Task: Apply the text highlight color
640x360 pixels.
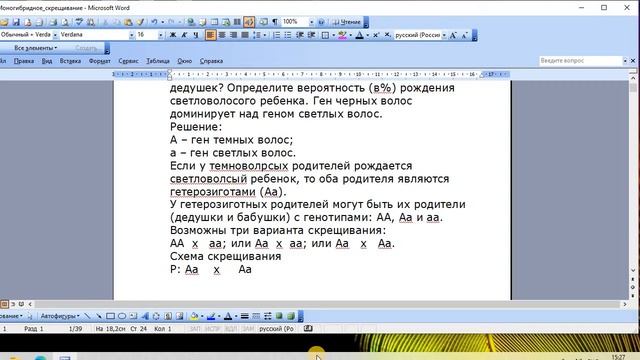Action: 342,35
